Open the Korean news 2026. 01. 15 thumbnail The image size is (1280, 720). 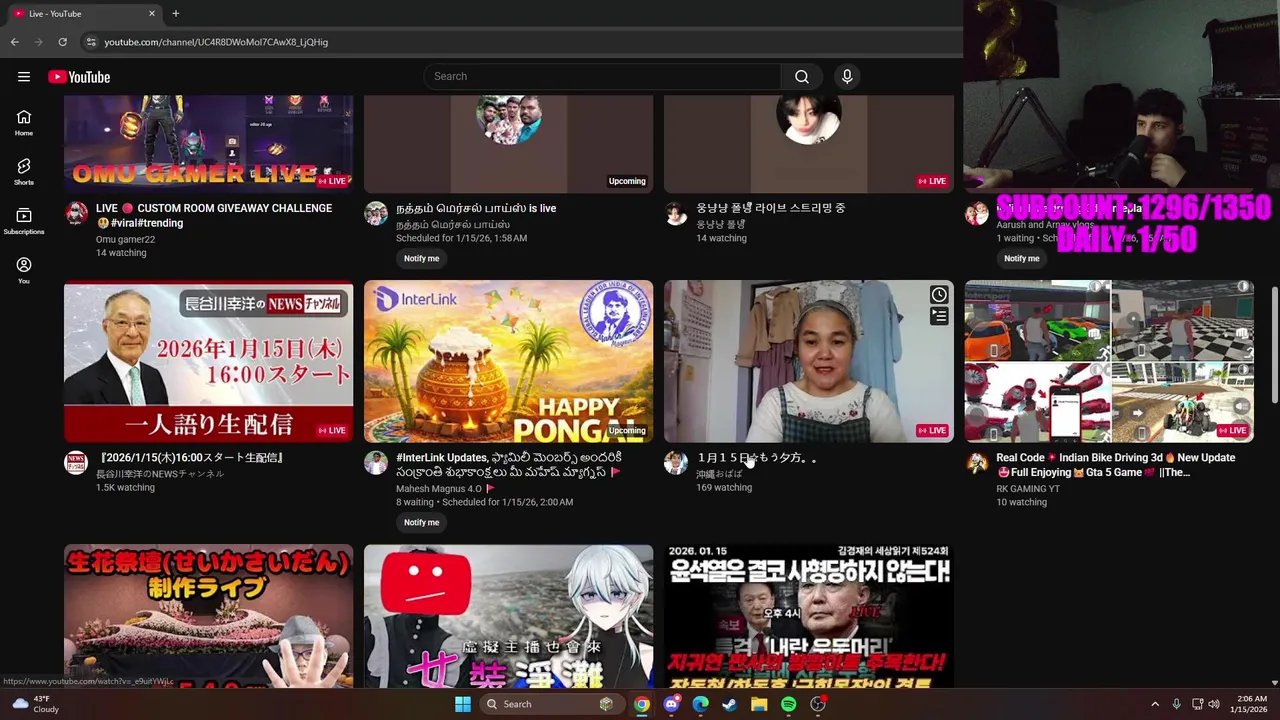tap(808, 616)
